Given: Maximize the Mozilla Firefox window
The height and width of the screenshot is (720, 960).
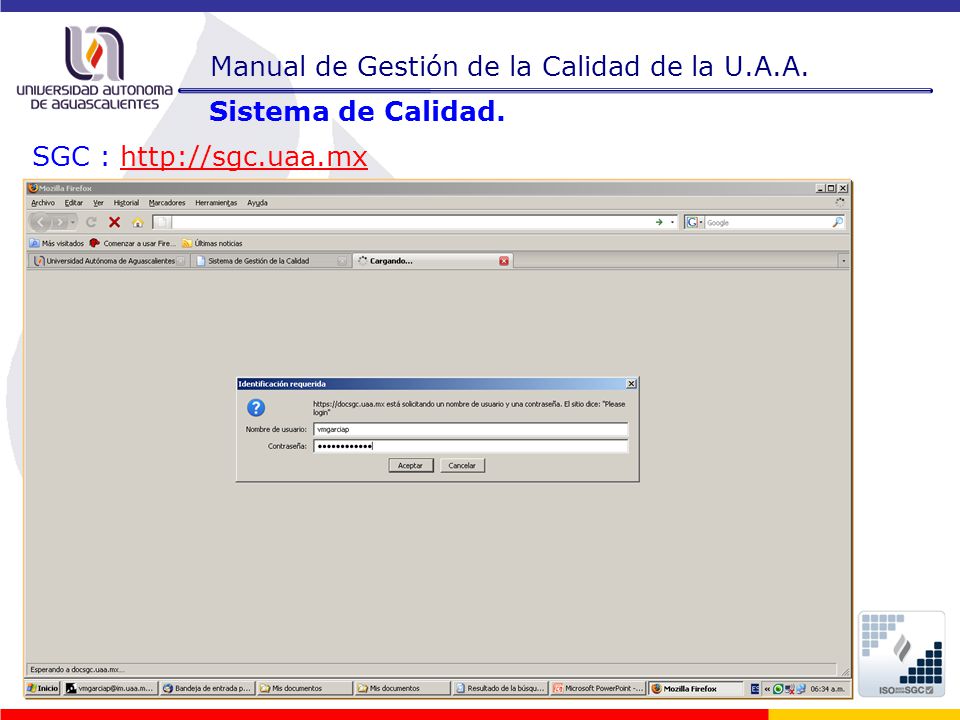Looking at the screenshot, I should tap(831, 189).
